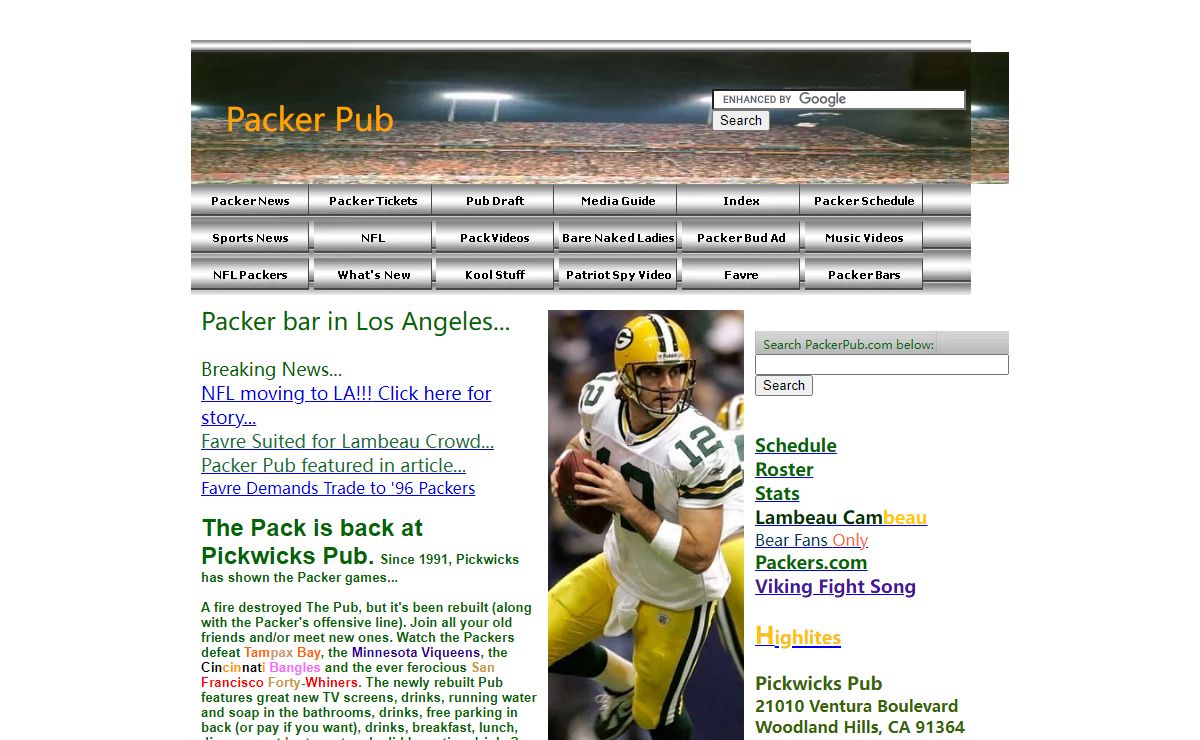Screen dimensions: 1200x740
Task: Open Packer Pub featured in article link
Action: pyautogui.click(x=333, y=465)
